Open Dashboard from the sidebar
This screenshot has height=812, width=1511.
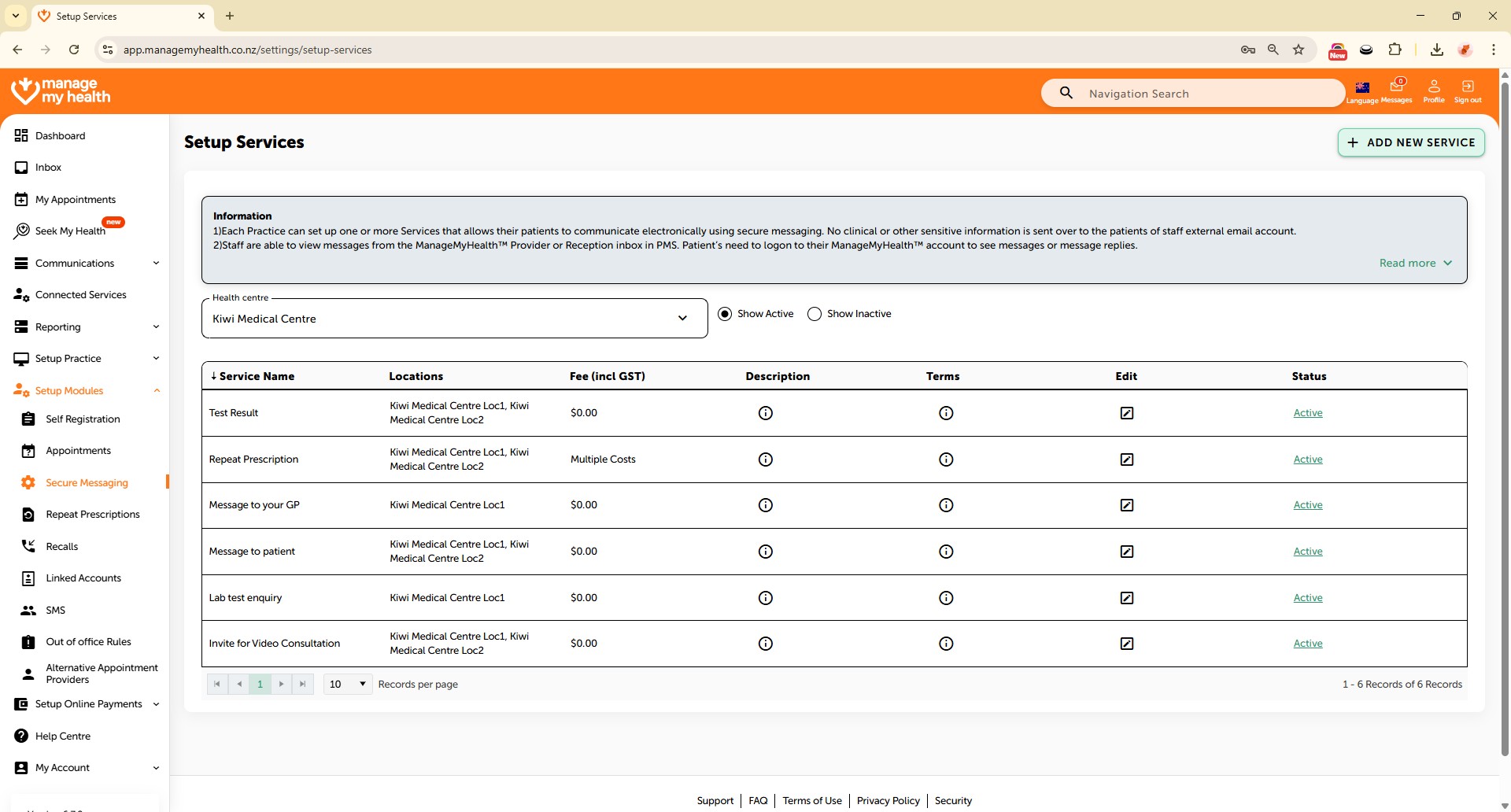tap(60, 136)
